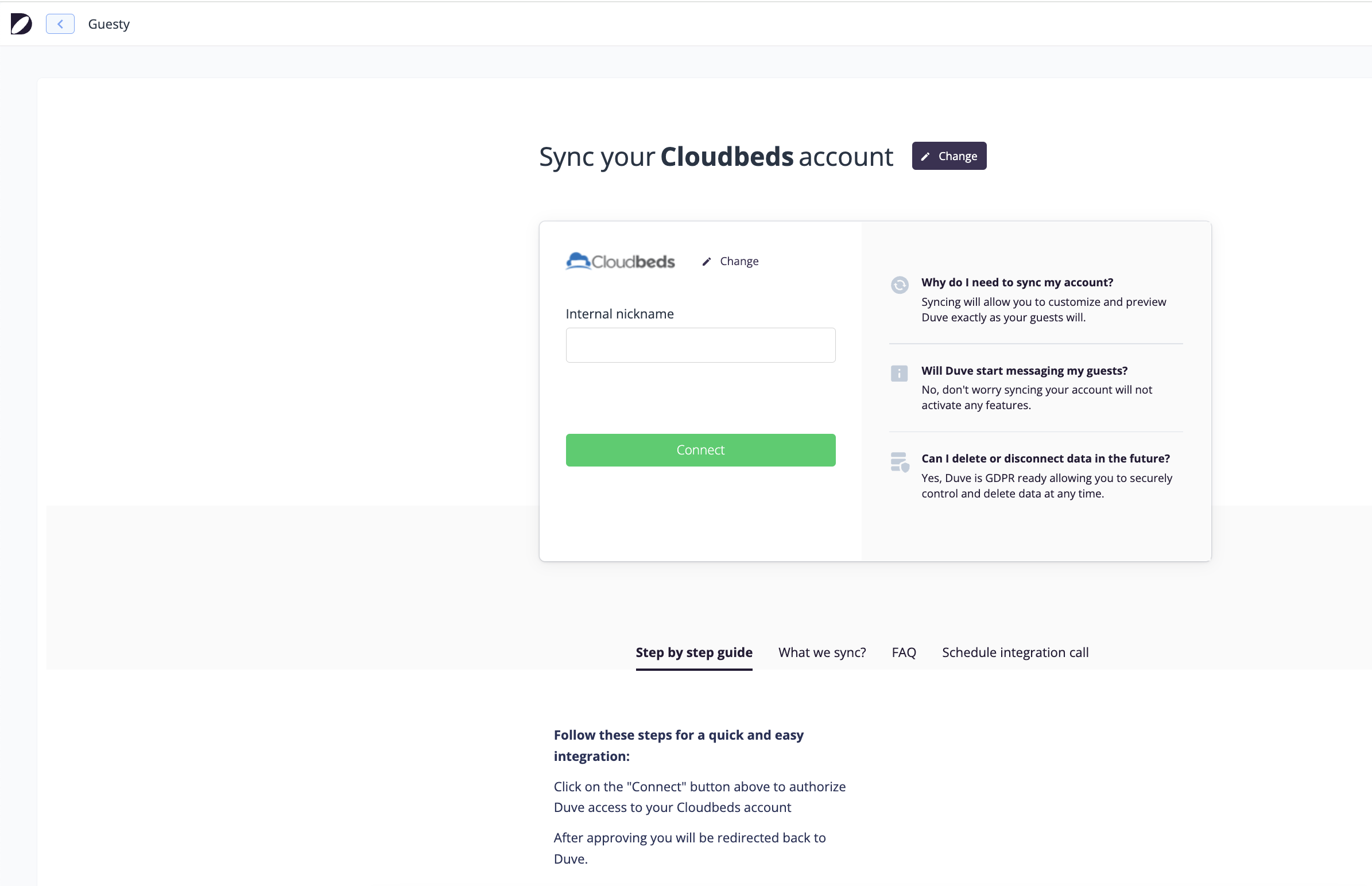Click the Duve leaf logo icon

coord(21,24)
